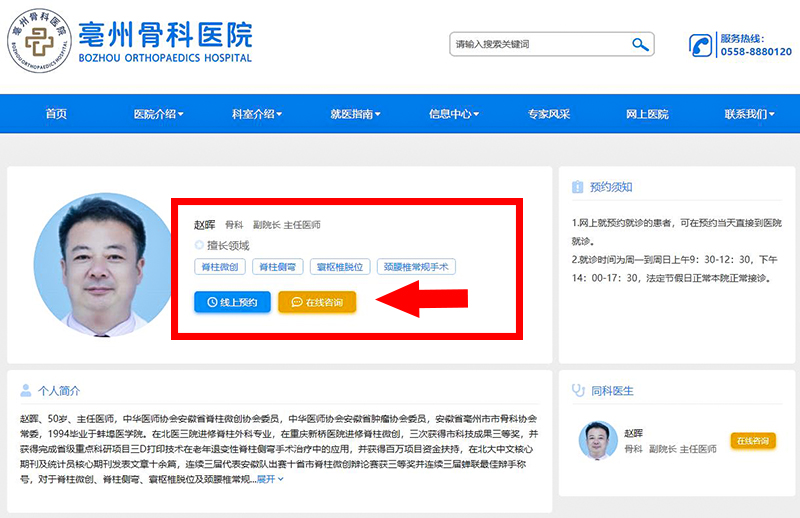Expand the 科室介绍 menu
This screenshot has width=800, height=518.
257,114
